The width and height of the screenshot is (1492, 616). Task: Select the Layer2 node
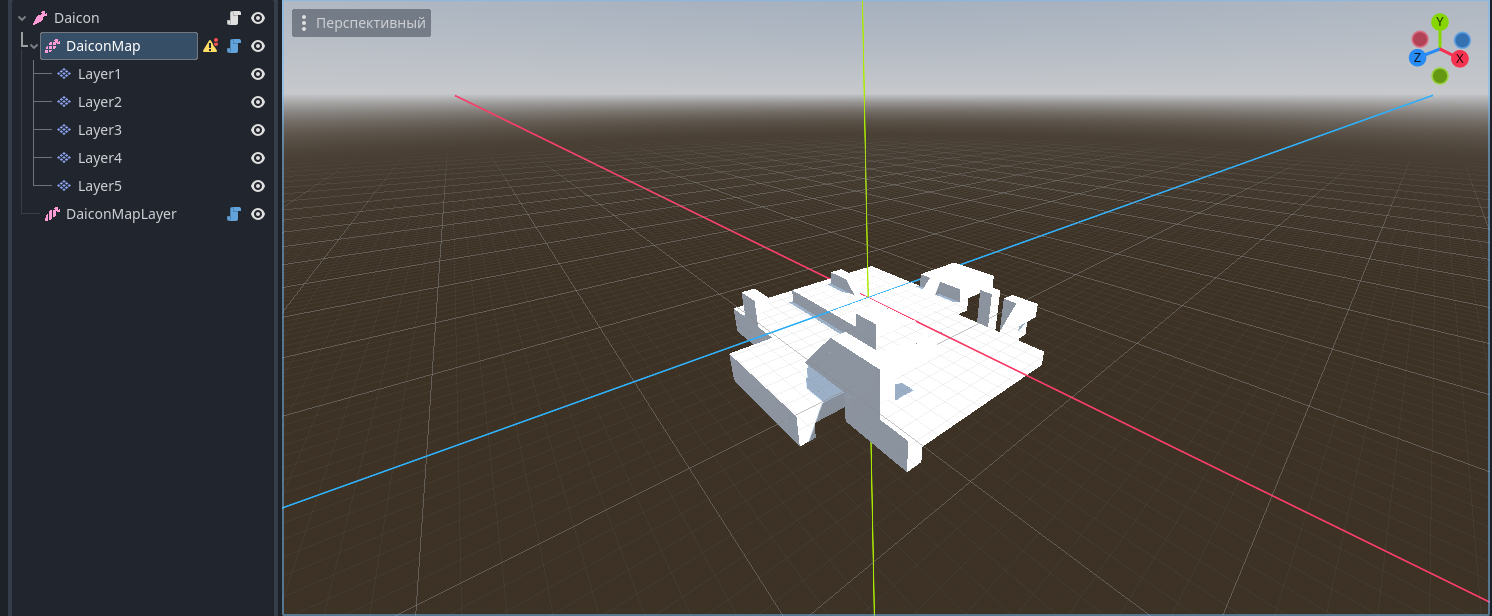(x=100, y=102)
